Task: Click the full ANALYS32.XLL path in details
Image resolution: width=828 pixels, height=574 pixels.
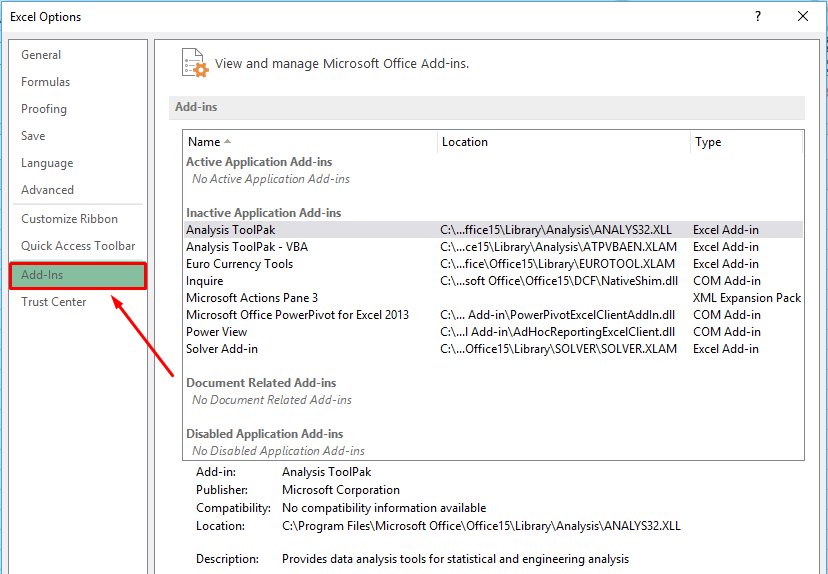Action: [481, 526]
